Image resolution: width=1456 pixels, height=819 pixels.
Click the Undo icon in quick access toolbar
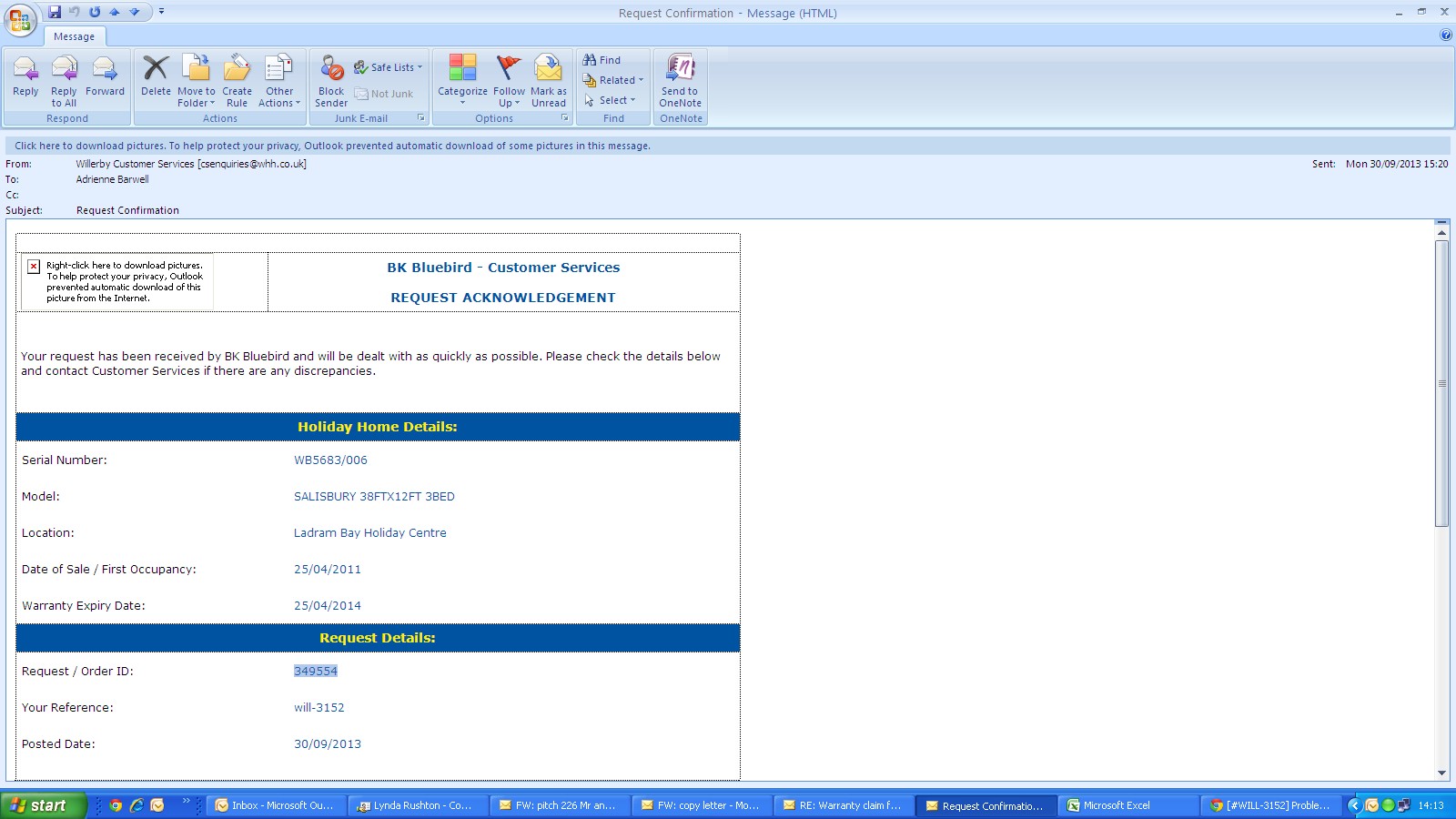(x=75, y=12)
